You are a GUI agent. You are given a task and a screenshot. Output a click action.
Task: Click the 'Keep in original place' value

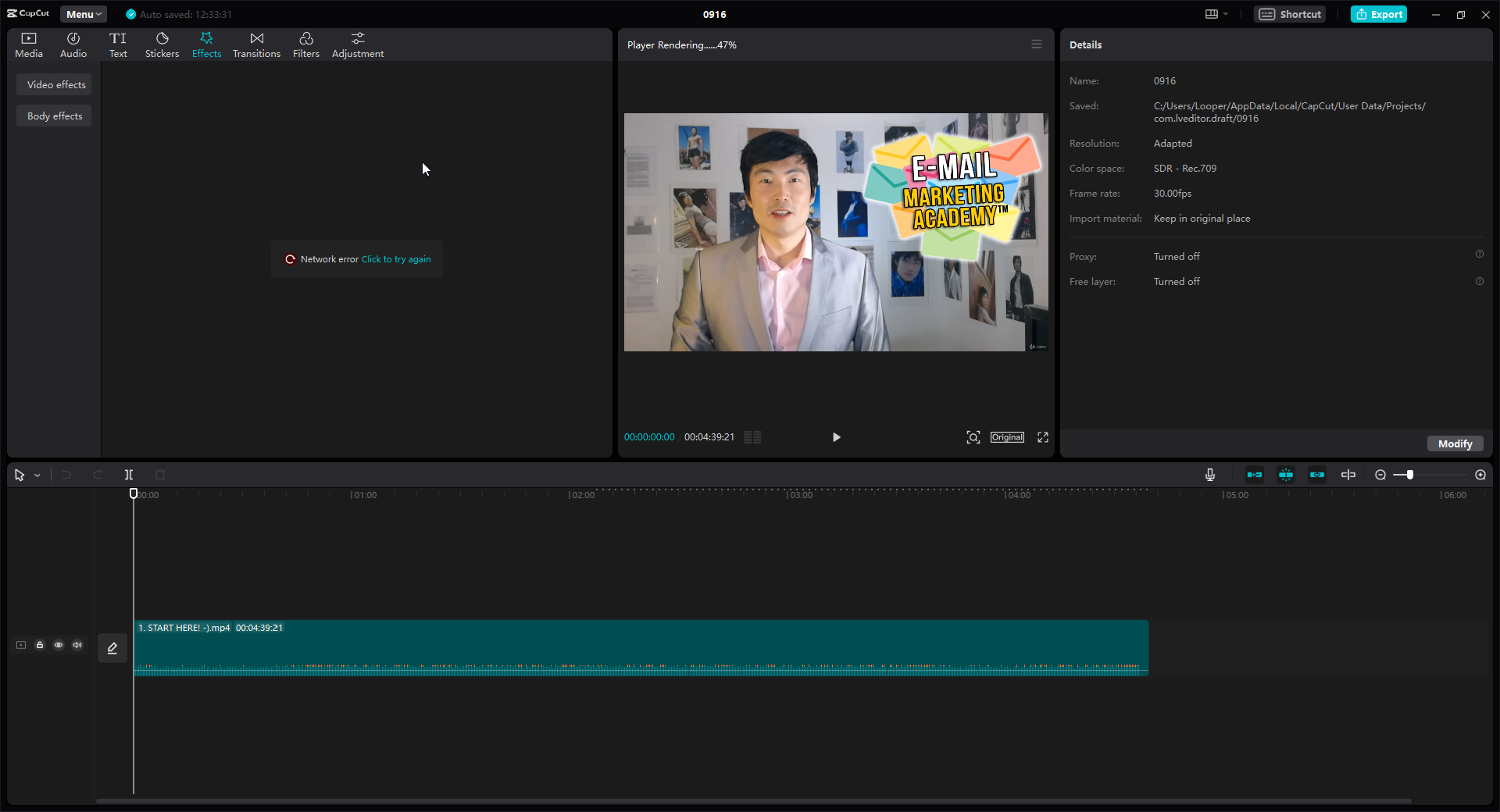tap(1202, 219)
